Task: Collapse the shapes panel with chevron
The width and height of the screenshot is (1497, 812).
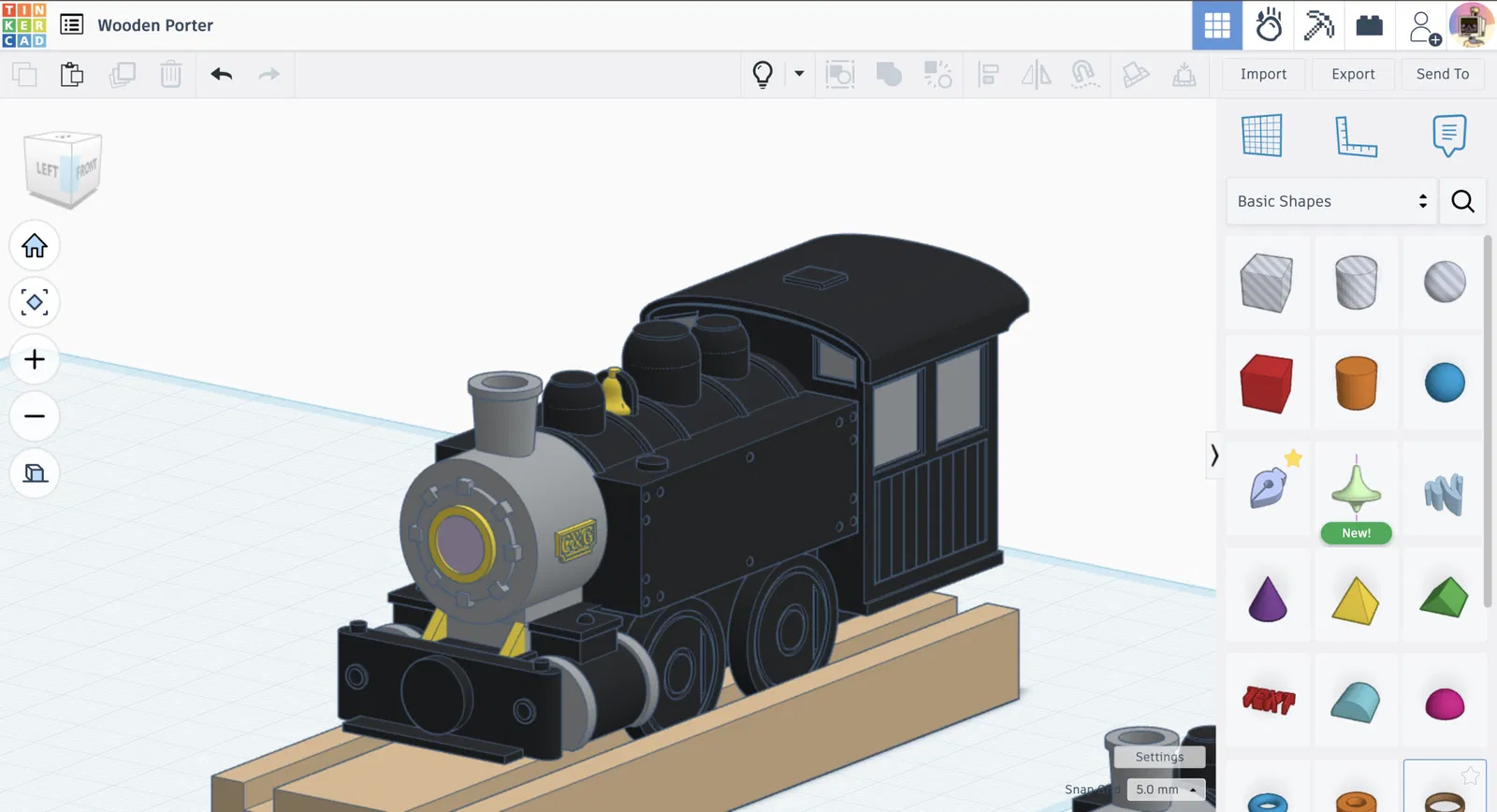Action: point(1214,456)
